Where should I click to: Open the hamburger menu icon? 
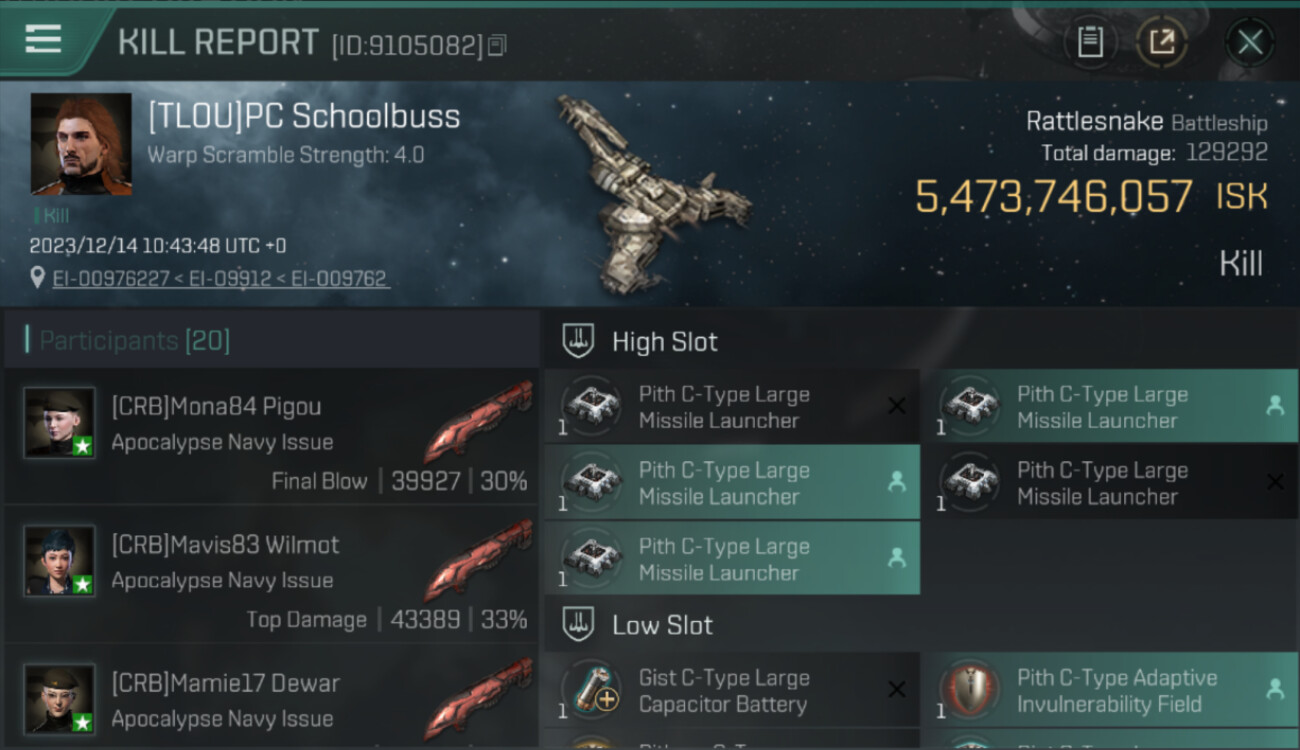pos(43,40)
